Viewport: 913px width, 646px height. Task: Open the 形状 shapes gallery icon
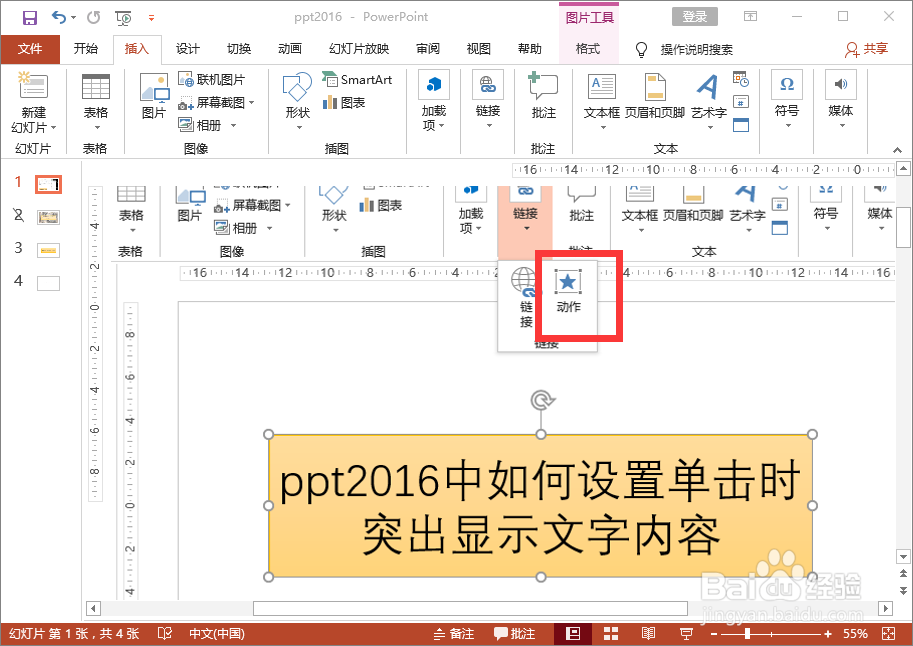pos(298,87)
